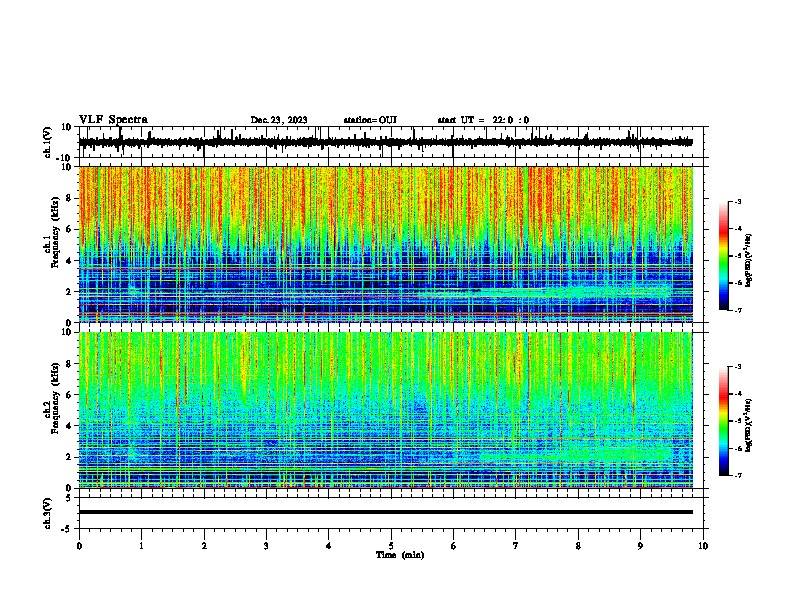792x612 pixels.
Task: Click the ch.1 spectrogram panel
Action: pyautogui.click(x=386, y=244)
